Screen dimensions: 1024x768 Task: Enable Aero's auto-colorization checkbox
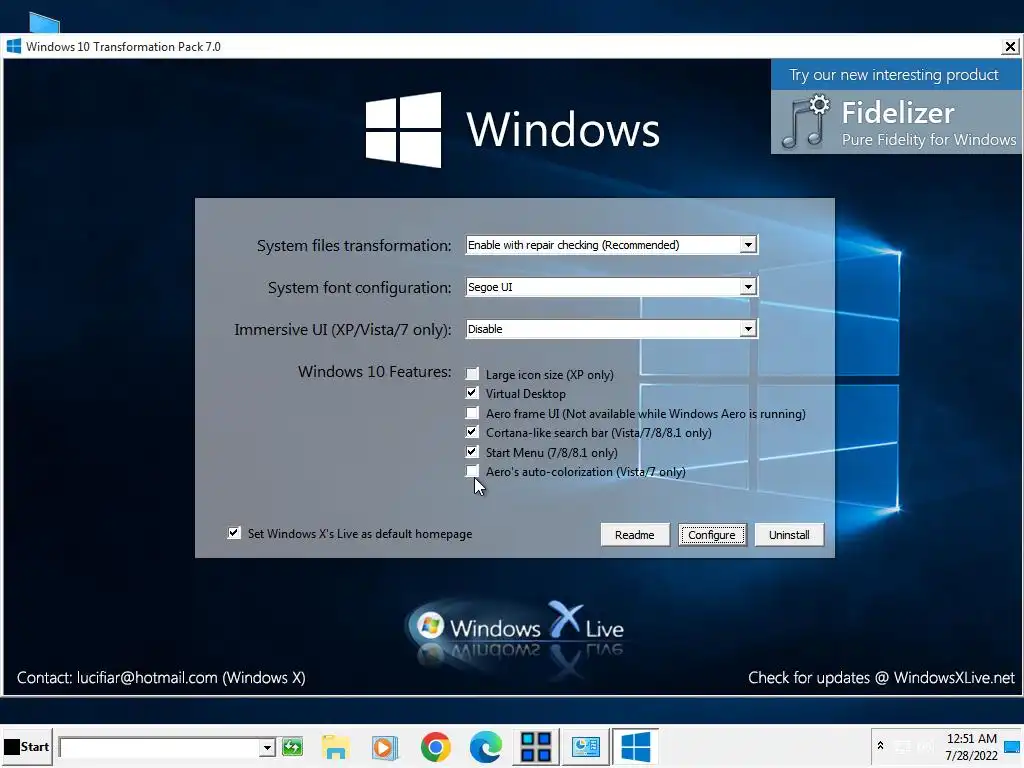[x=472, y=471]
